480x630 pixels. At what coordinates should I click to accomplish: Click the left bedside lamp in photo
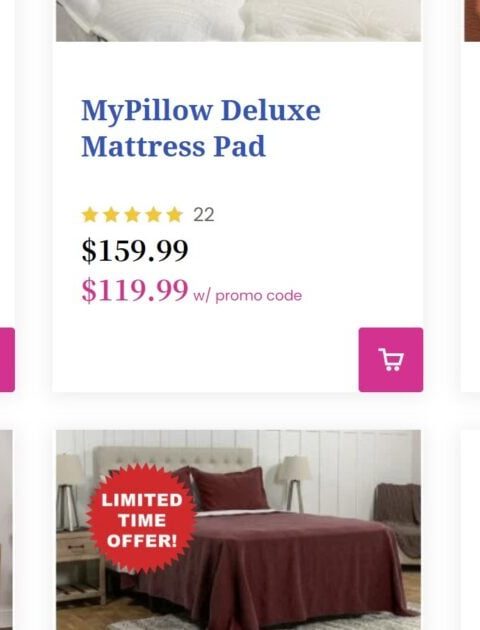tap(69, 492)
